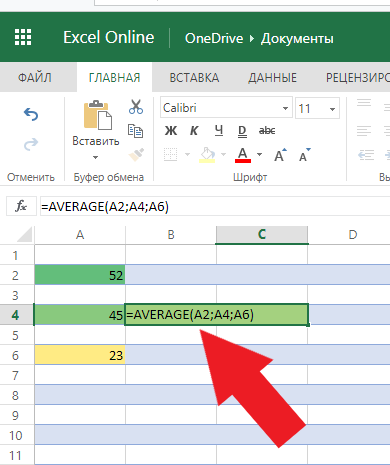390x465 pixels.
Task: Toggle italic К formatting
Action: pos(194,131)
